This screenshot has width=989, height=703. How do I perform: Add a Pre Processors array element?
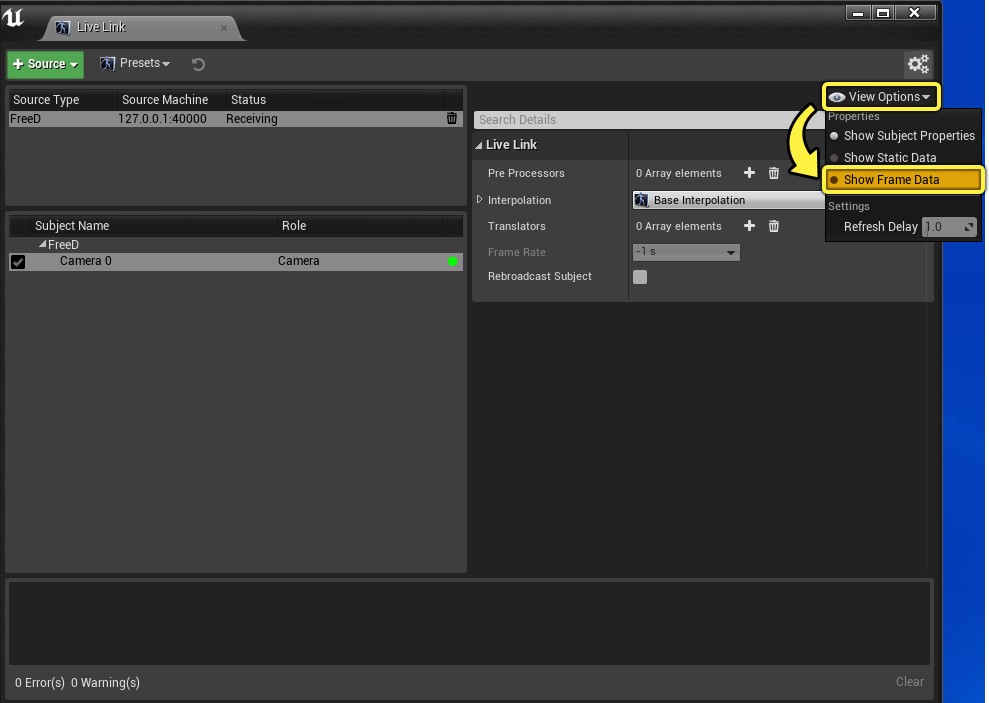[749, 173]
